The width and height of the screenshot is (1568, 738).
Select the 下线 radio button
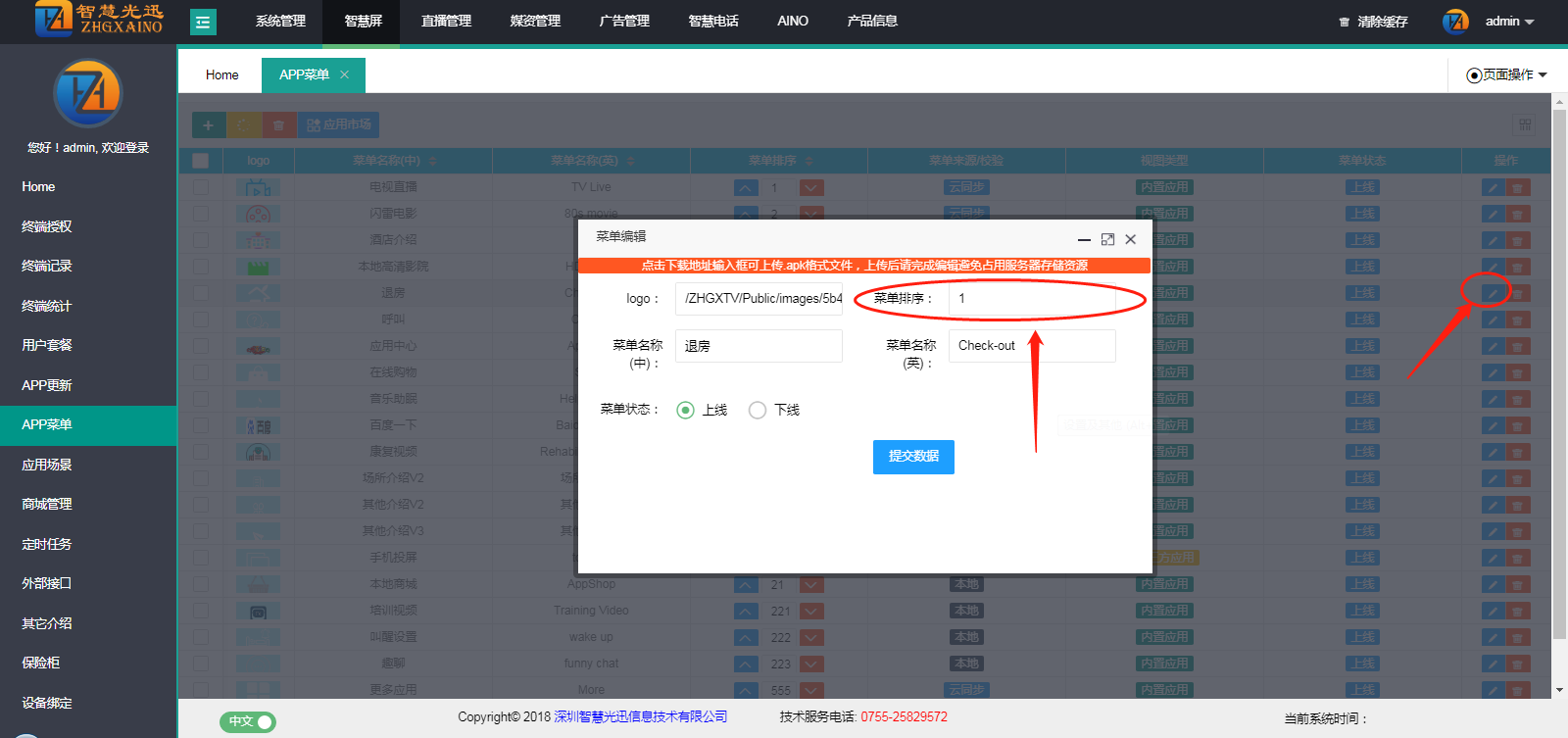pos(758,411)
